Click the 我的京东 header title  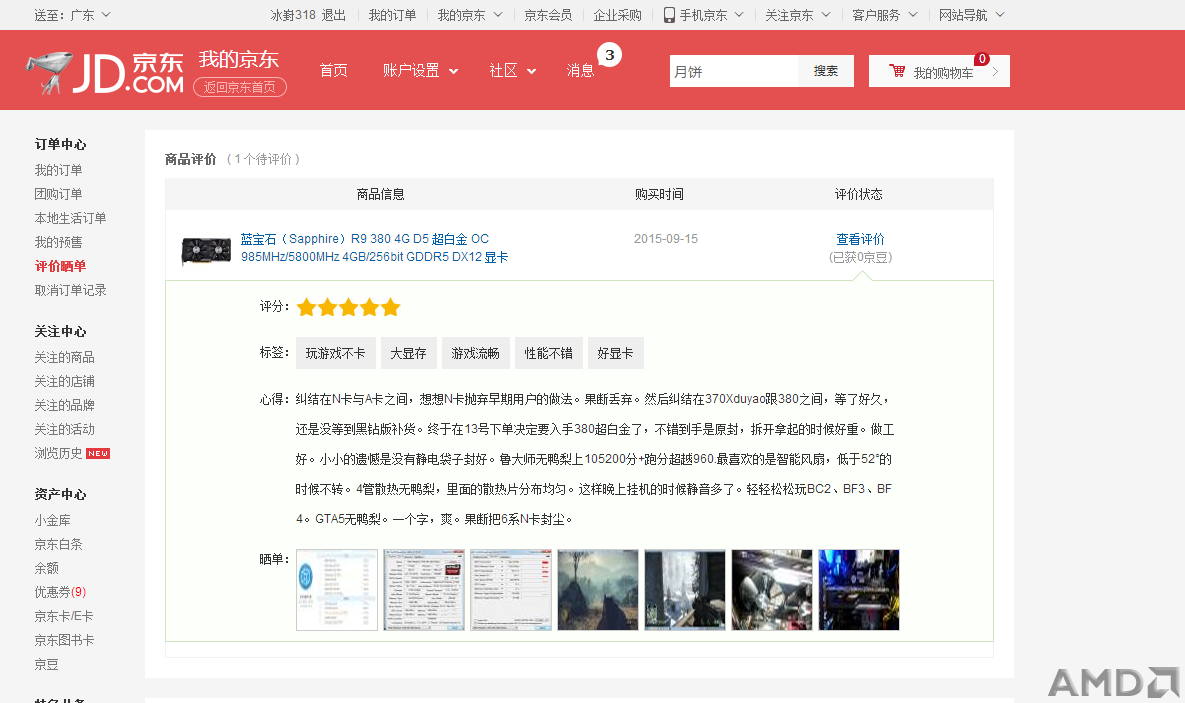click(239, 60)
